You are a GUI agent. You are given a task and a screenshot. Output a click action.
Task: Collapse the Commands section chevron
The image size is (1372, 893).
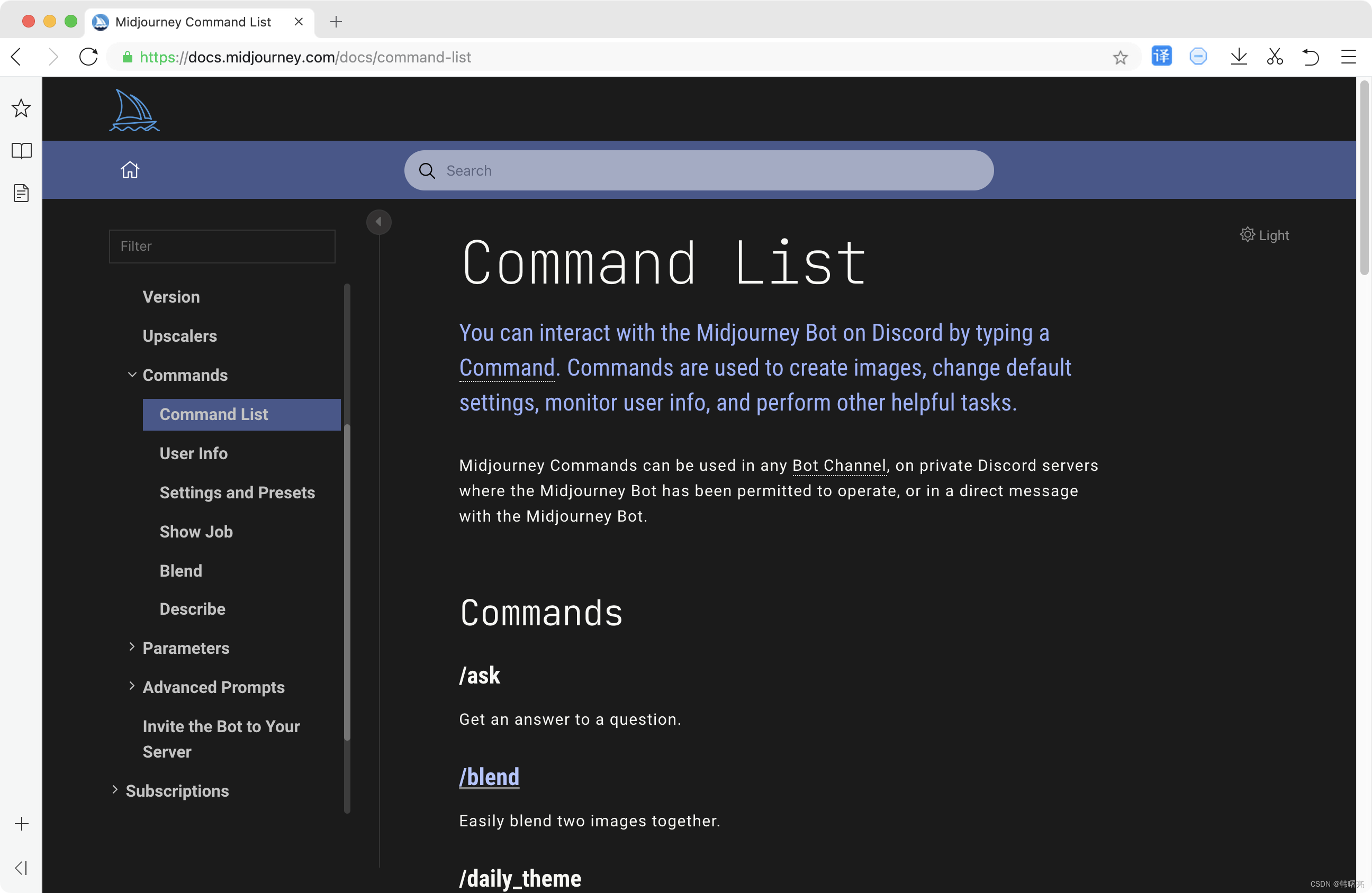tap(132, 375)
